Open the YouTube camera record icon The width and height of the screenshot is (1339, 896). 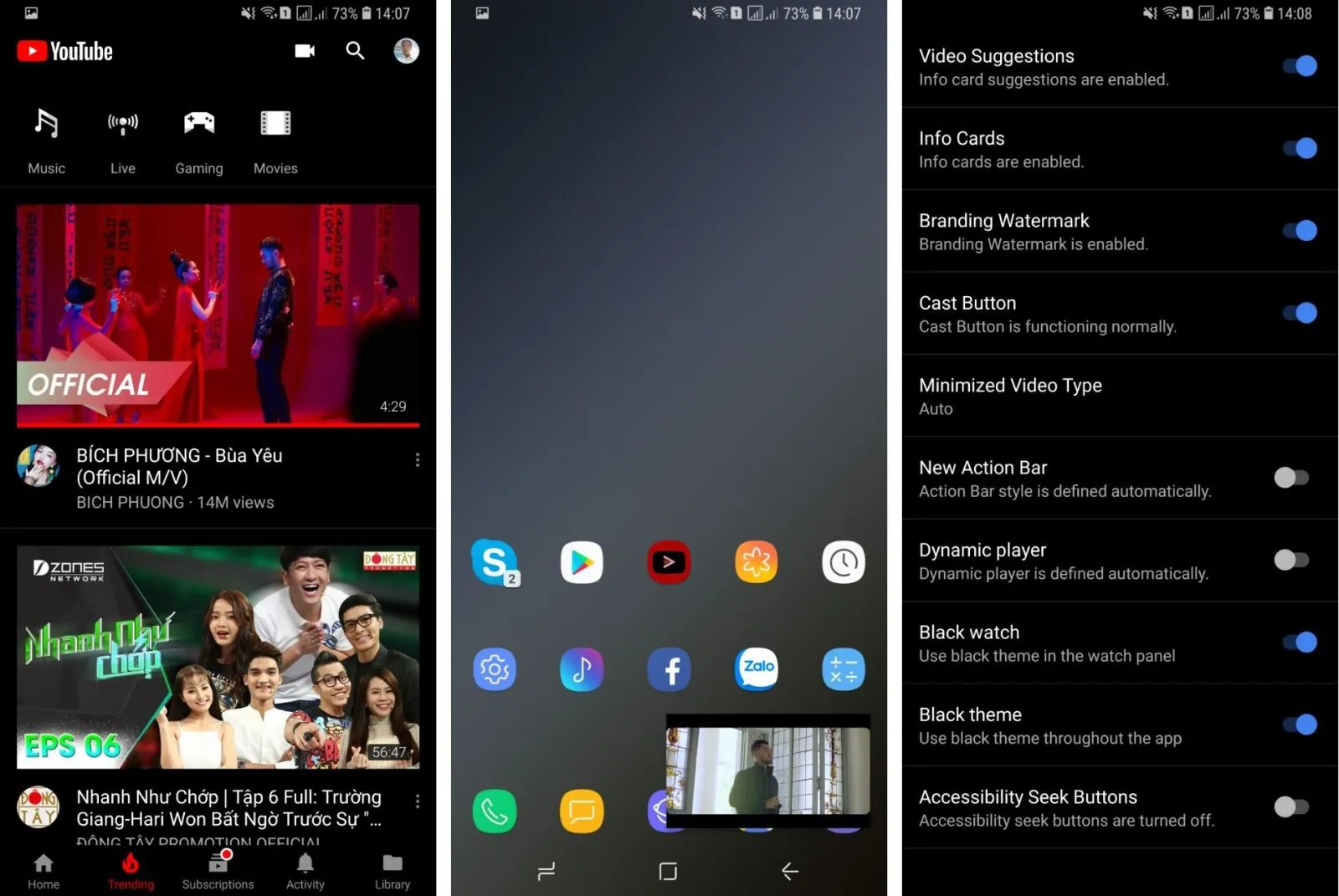(305, 51)
